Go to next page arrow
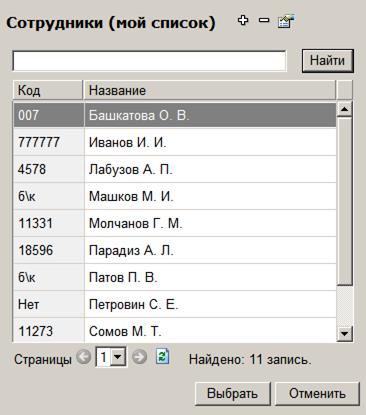The width and height of the screenshot is (366, 415). click(139, 357)
